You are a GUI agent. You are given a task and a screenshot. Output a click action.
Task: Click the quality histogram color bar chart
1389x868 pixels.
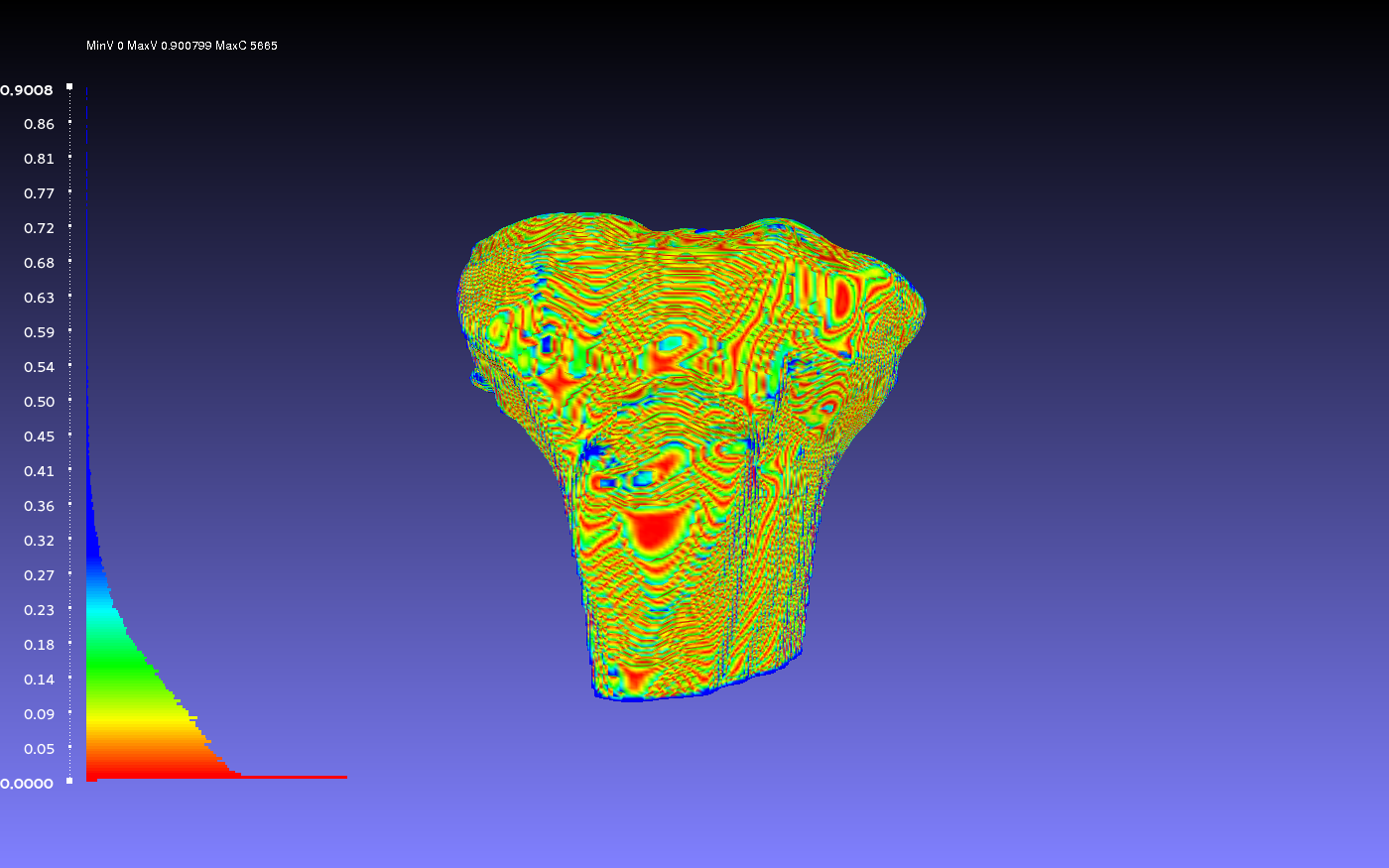tap(216, 434)
